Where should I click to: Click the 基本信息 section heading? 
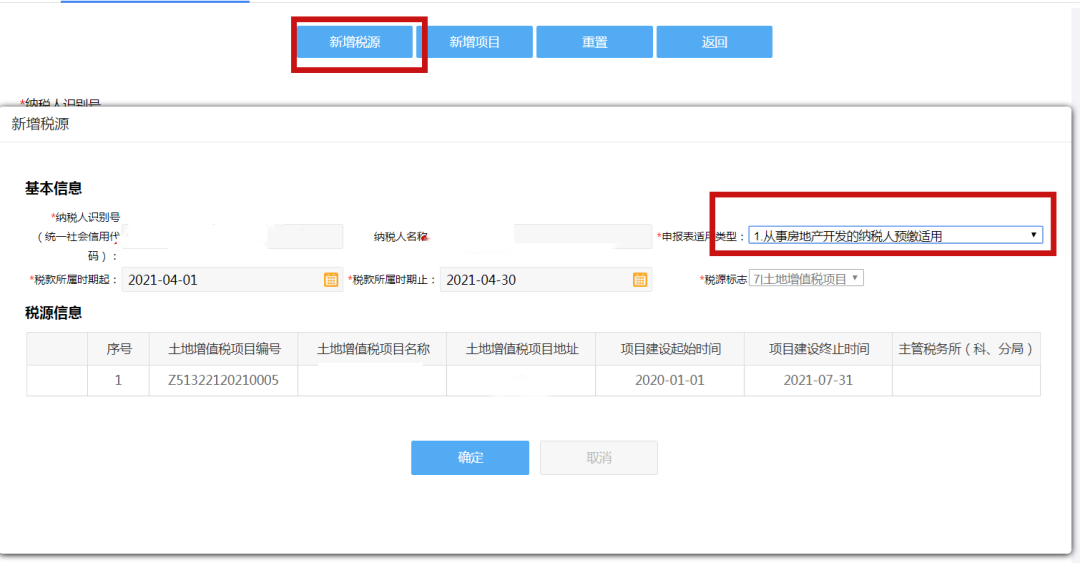click(54, 188)
